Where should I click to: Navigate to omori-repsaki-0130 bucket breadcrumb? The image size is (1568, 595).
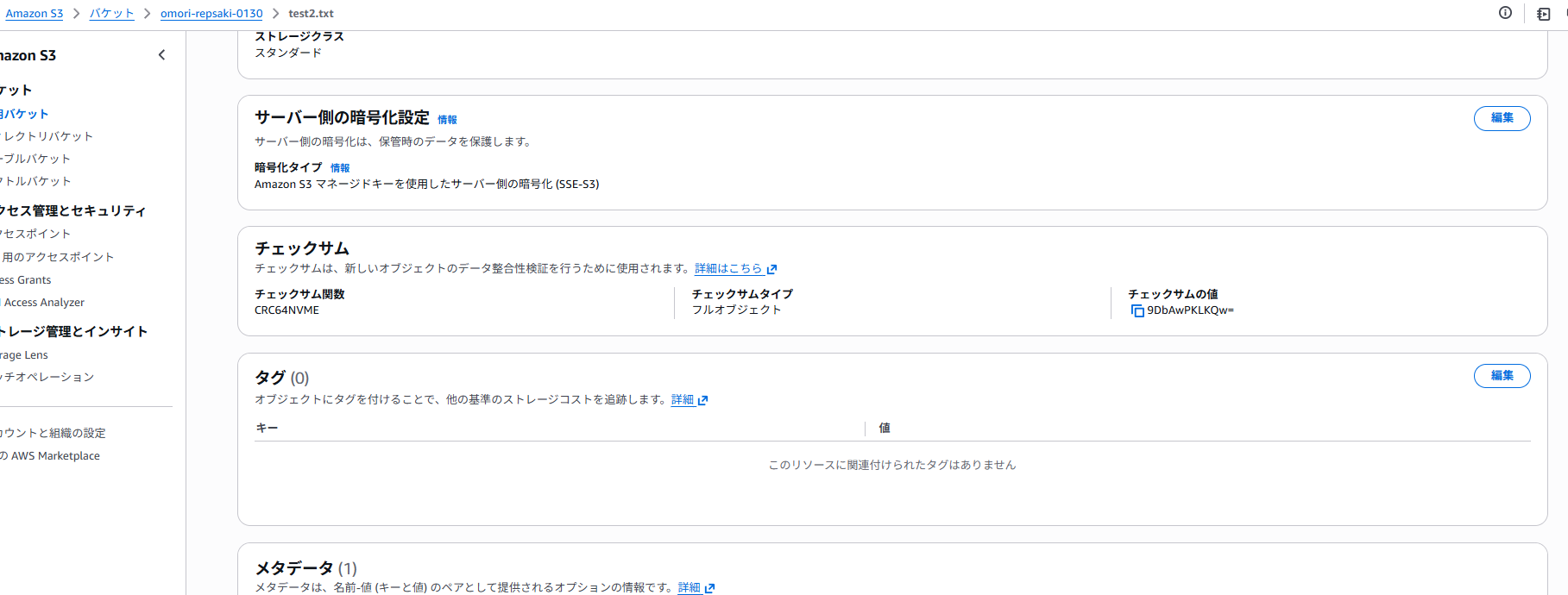[211, 14]
